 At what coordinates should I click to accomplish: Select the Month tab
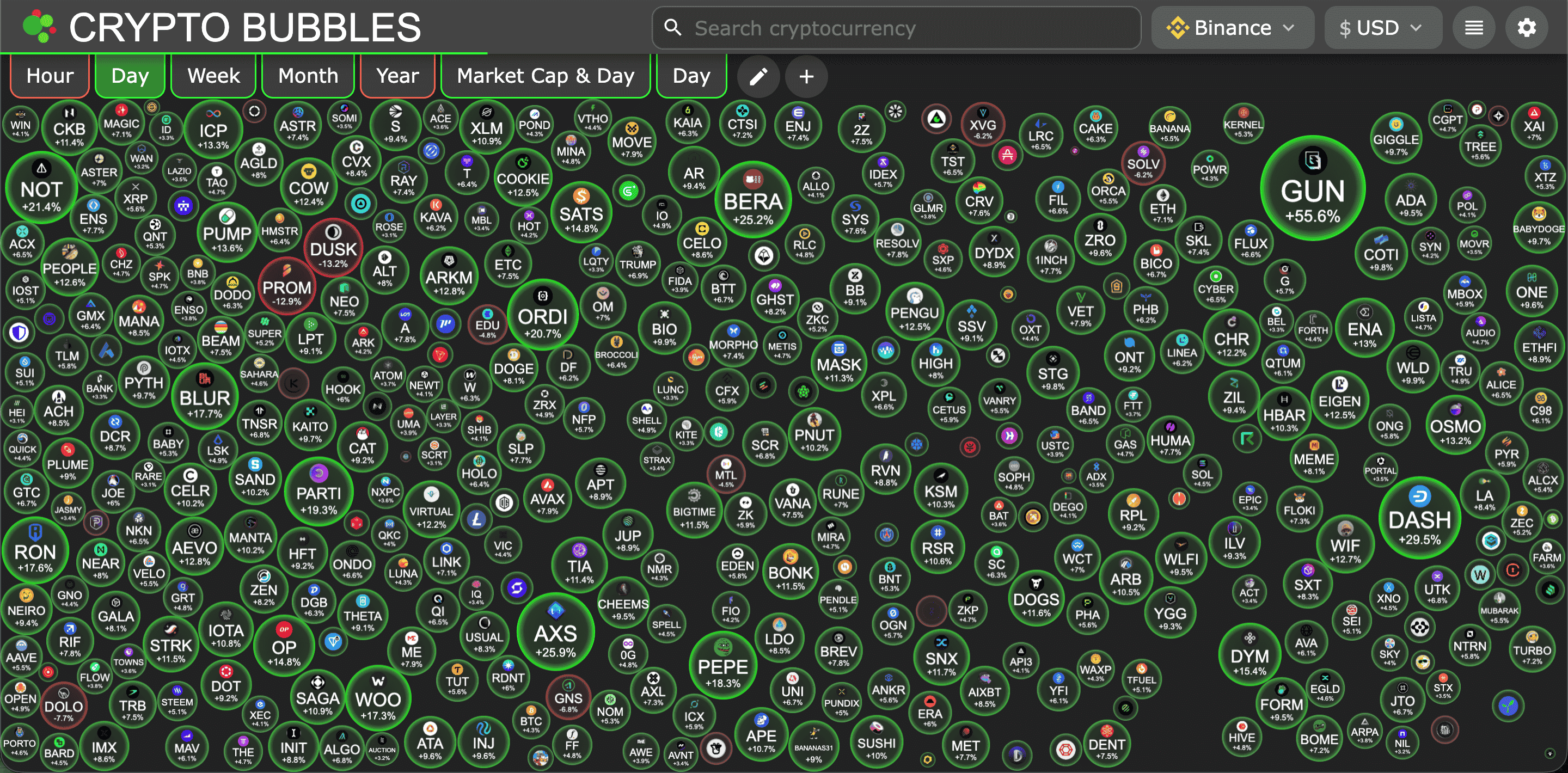(x=308, y=76)
